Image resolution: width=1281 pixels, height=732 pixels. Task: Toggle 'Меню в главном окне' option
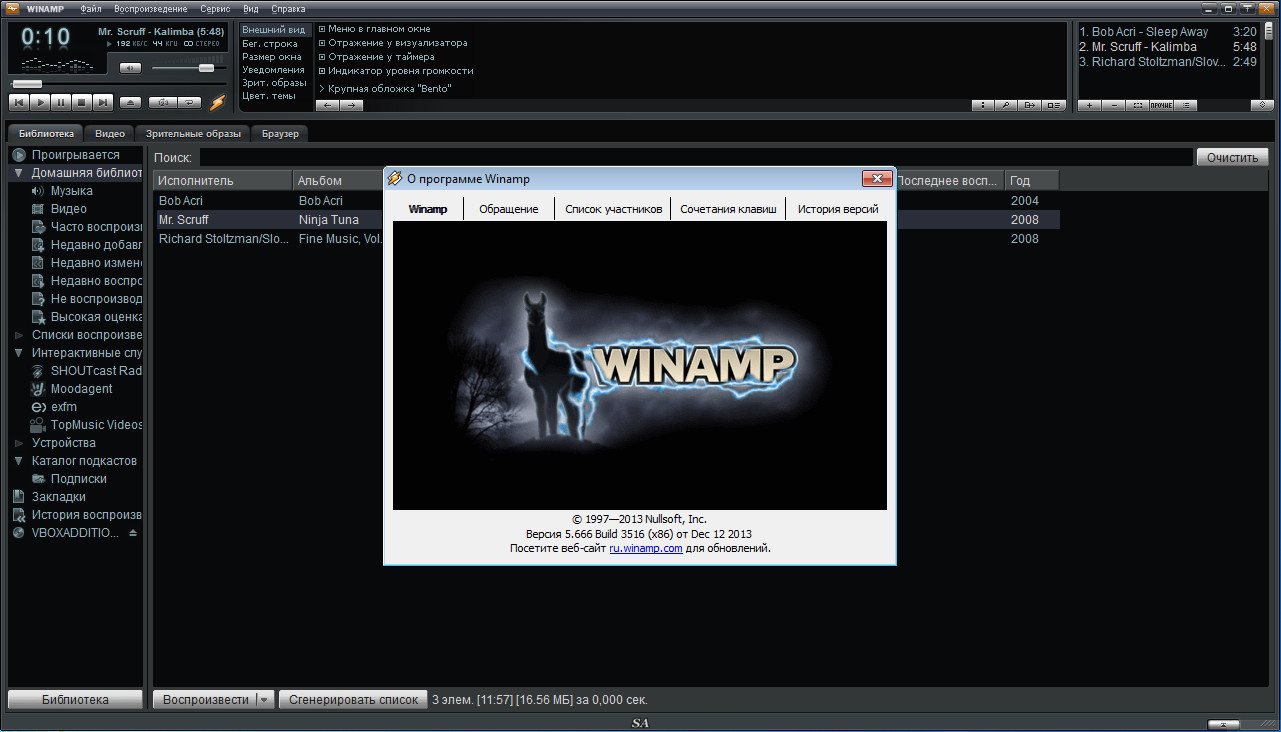[374, 29]
